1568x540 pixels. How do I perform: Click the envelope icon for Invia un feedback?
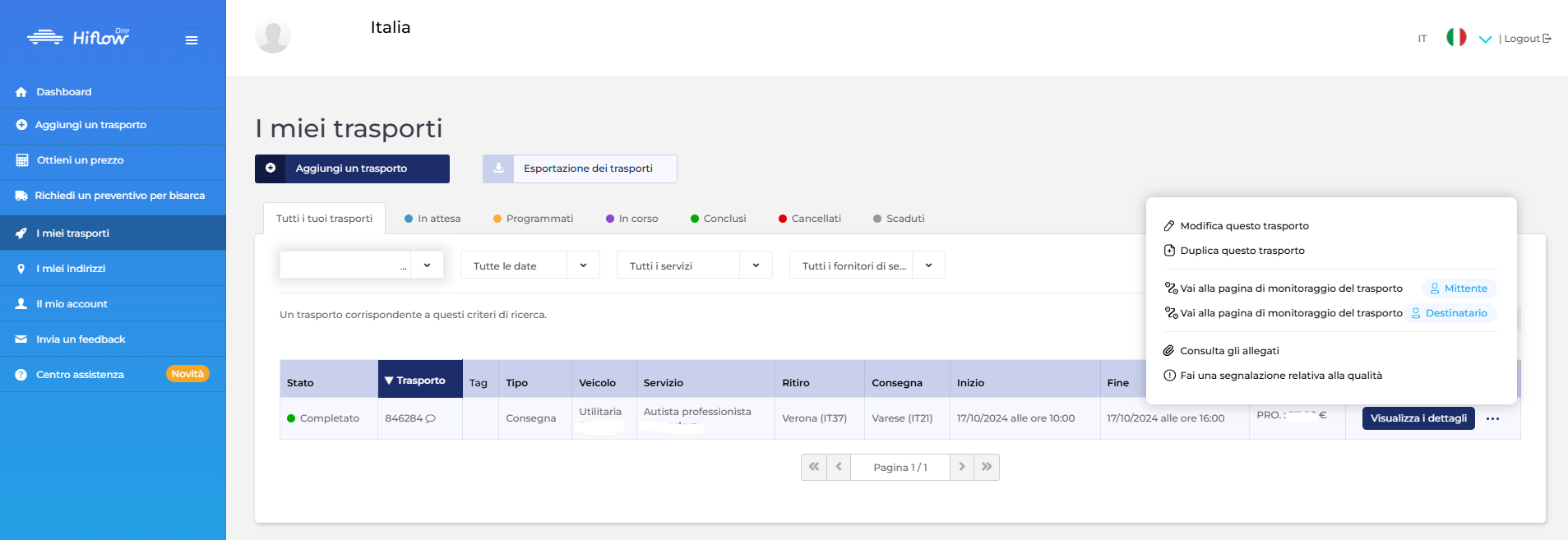[21, 339]
